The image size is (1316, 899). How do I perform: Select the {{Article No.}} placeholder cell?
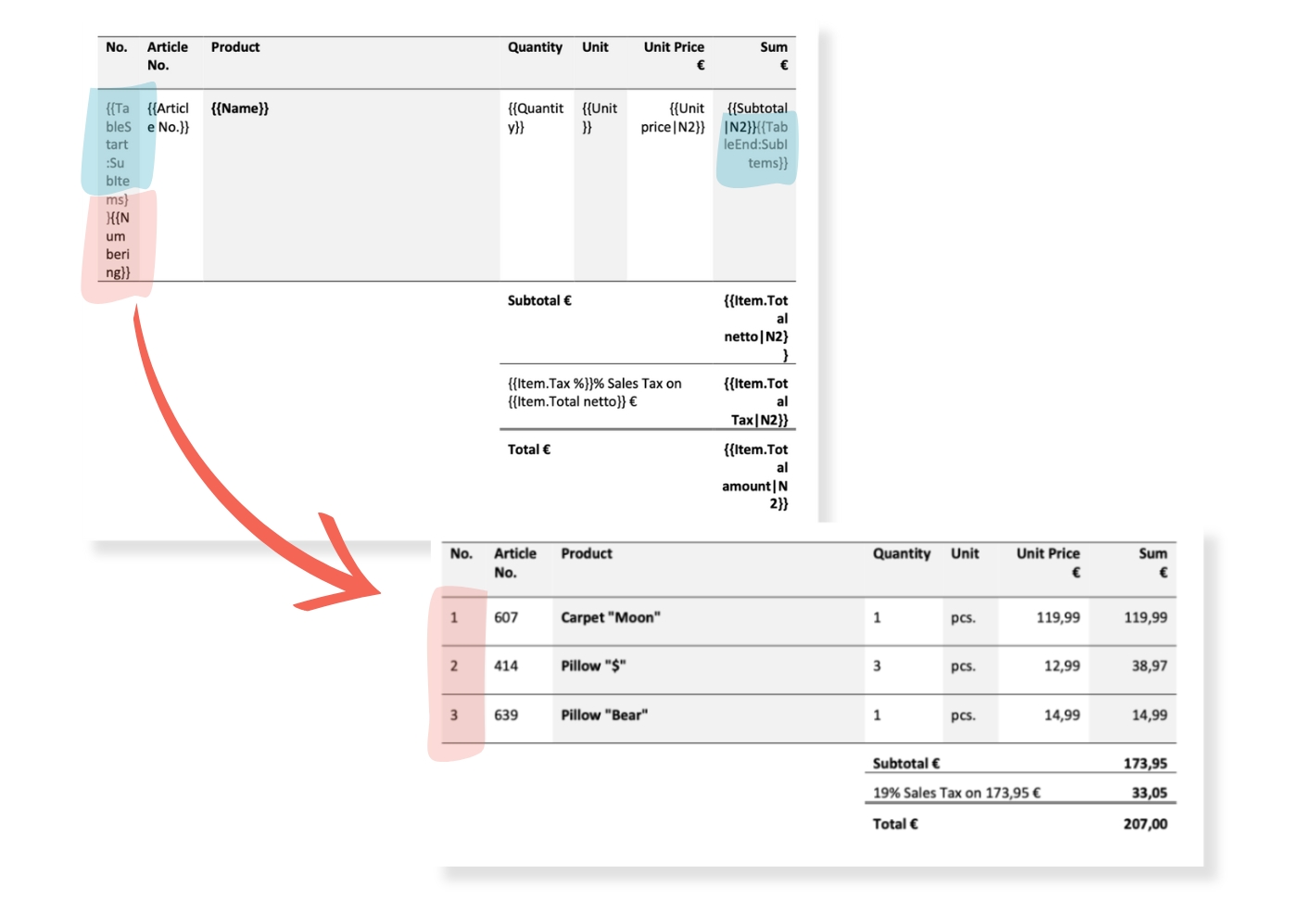point(168,118)
